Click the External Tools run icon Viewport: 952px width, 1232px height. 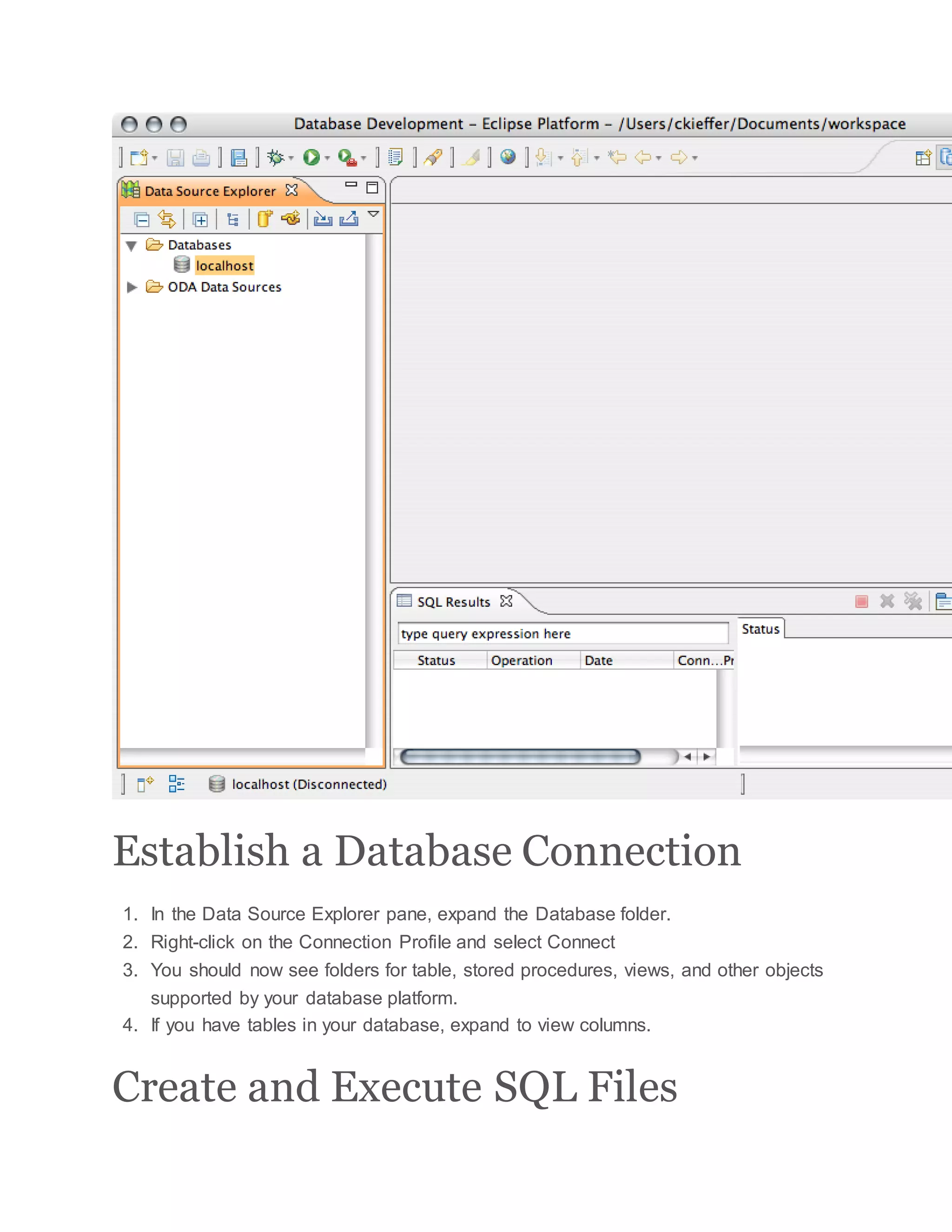tap(347, 158)
